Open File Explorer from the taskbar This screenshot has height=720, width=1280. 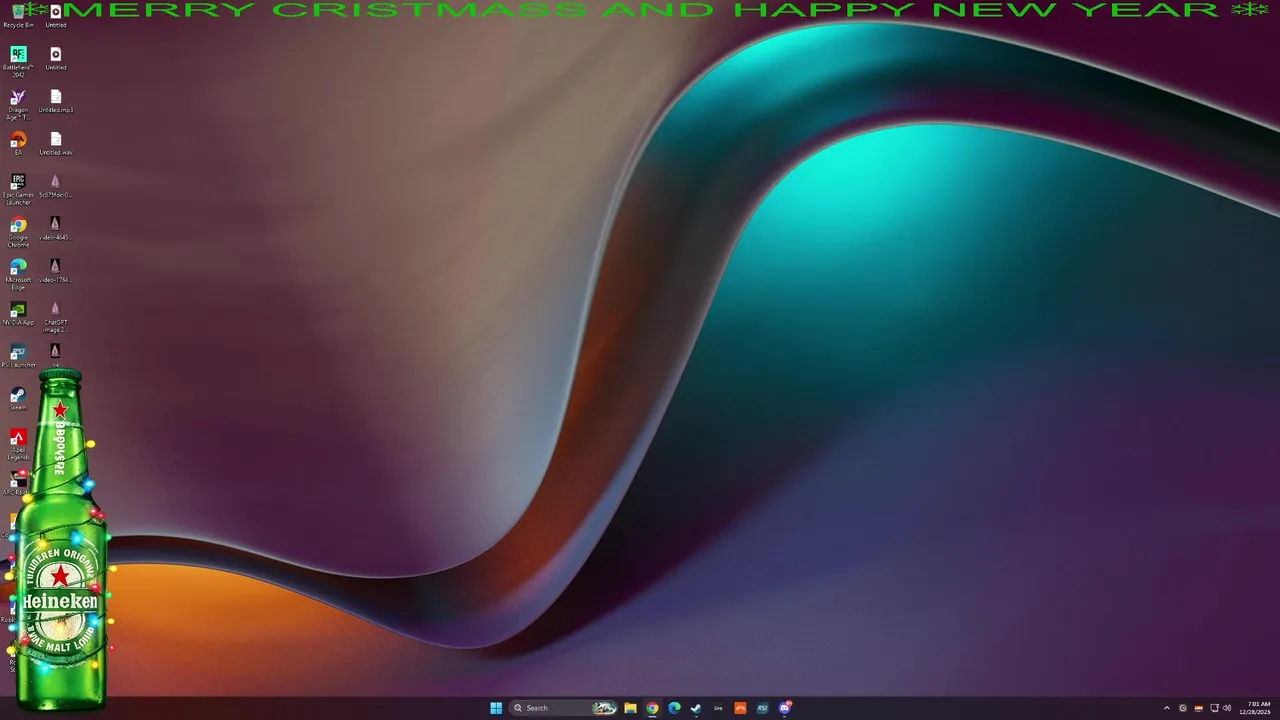[630, 708]
